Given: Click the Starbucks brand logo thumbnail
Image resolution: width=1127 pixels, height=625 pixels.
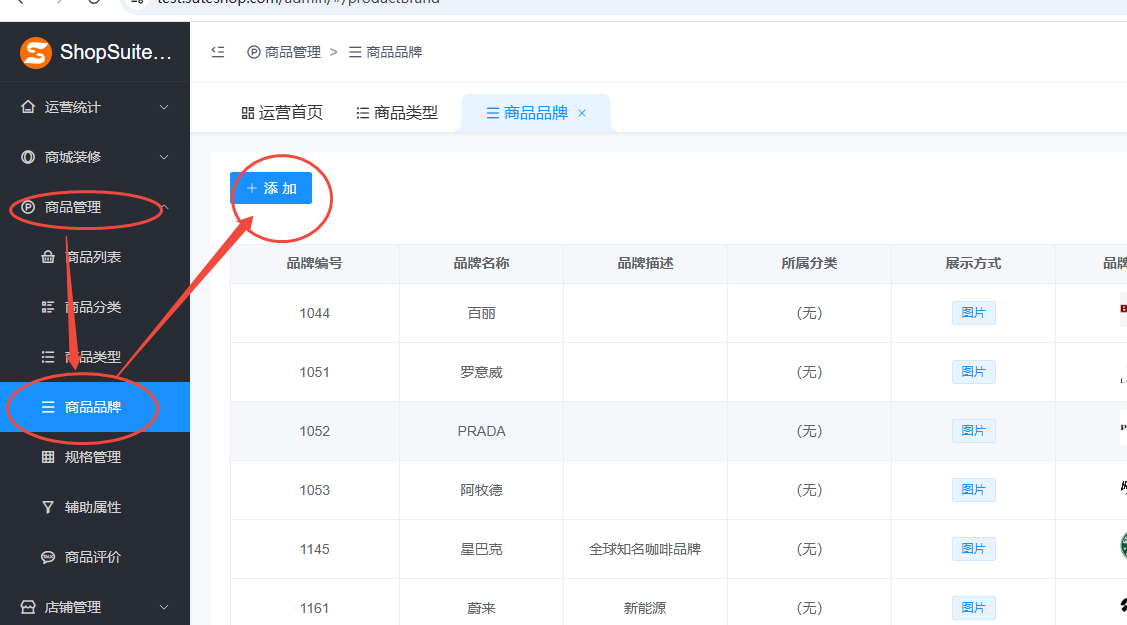Looking at the screenshot, I should [1122, 546].
